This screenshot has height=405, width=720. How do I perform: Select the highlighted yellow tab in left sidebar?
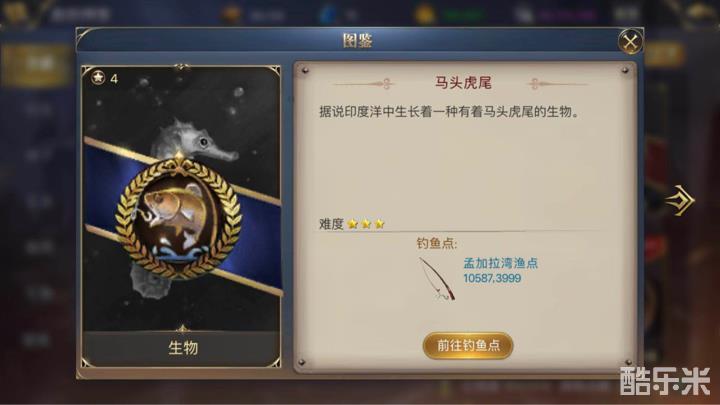[x=36, y=65]
